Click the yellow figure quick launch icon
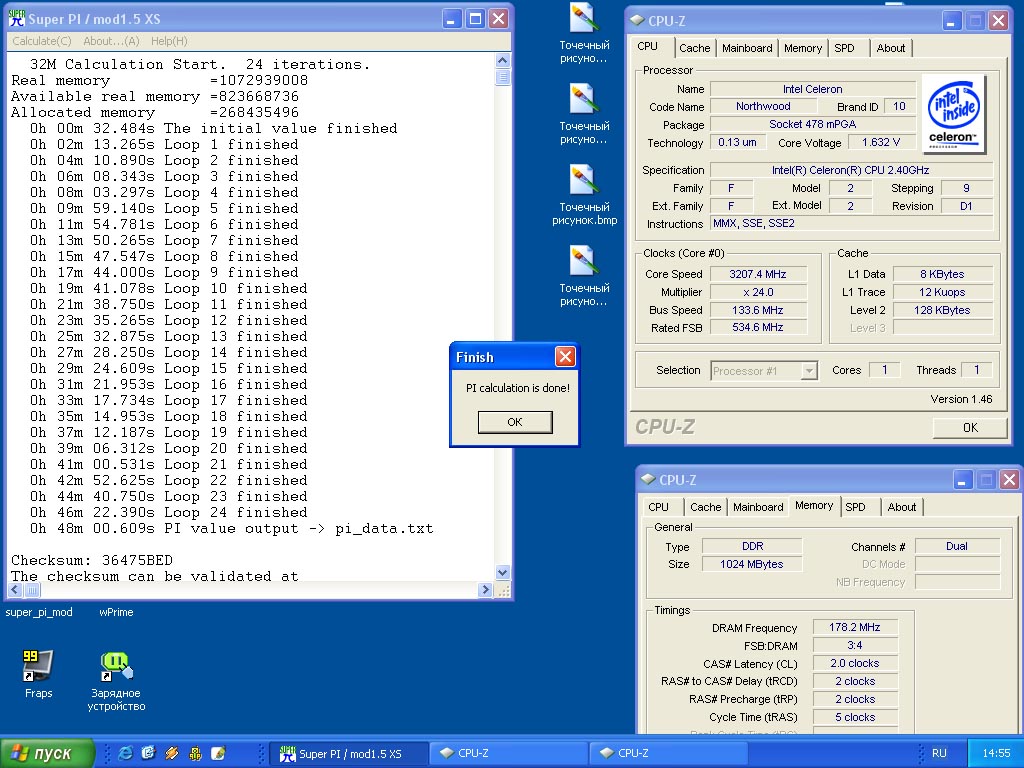This screenshot has width=1024, height=768. pyautogui.click(x=195, y=753)
